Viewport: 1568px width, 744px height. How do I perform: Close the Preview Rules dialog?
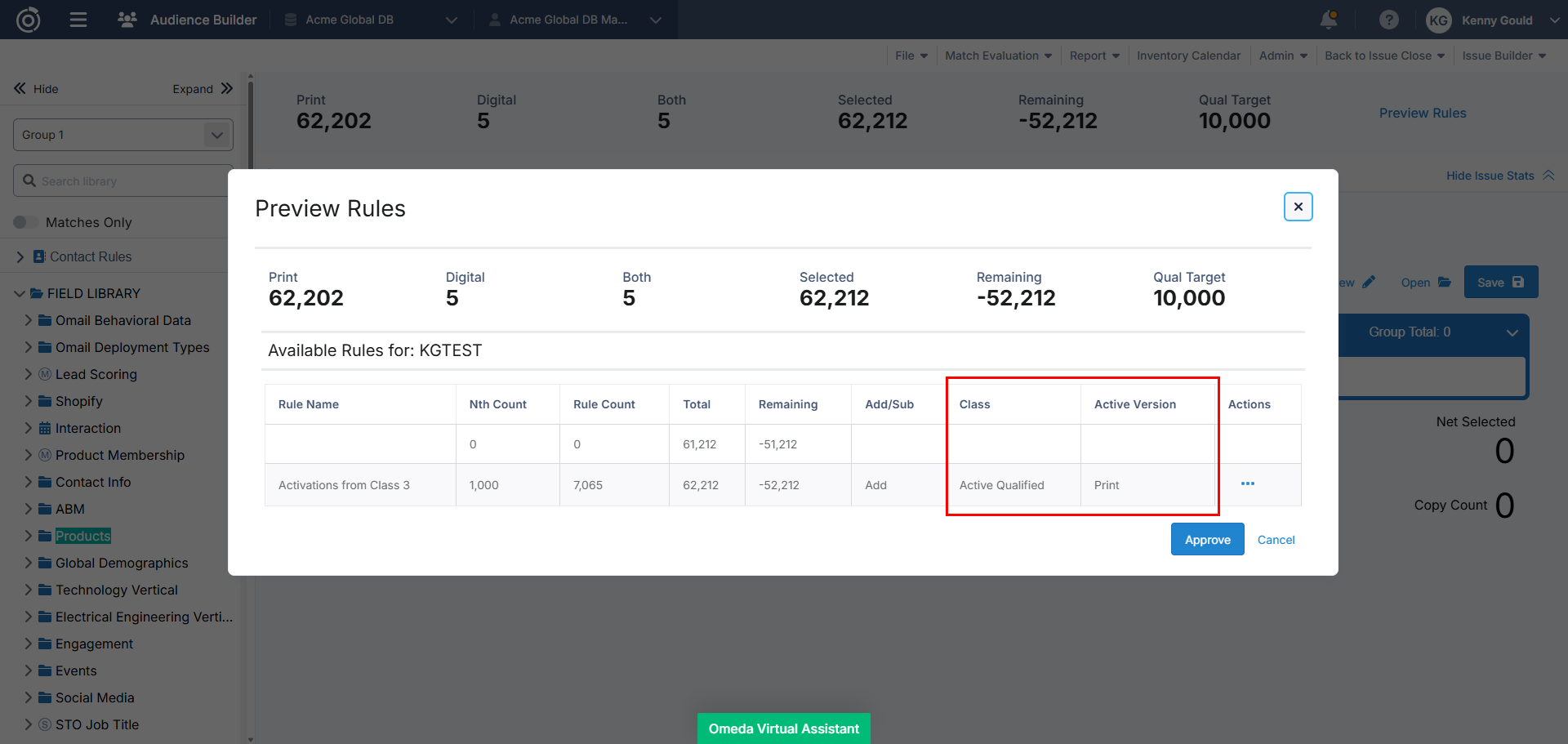1298,207
